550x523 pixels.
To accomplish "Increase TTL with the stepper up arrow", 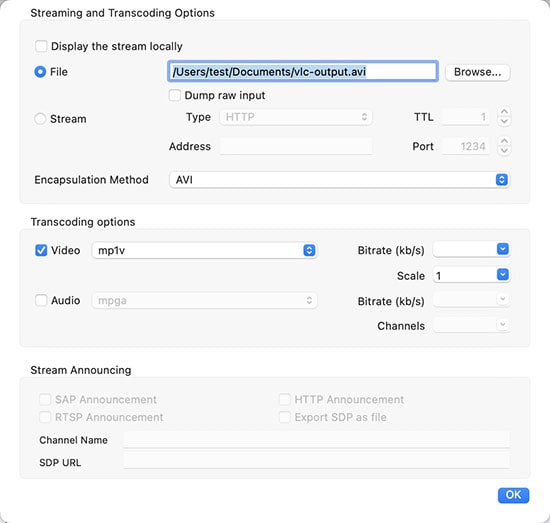I will point(504,112).
